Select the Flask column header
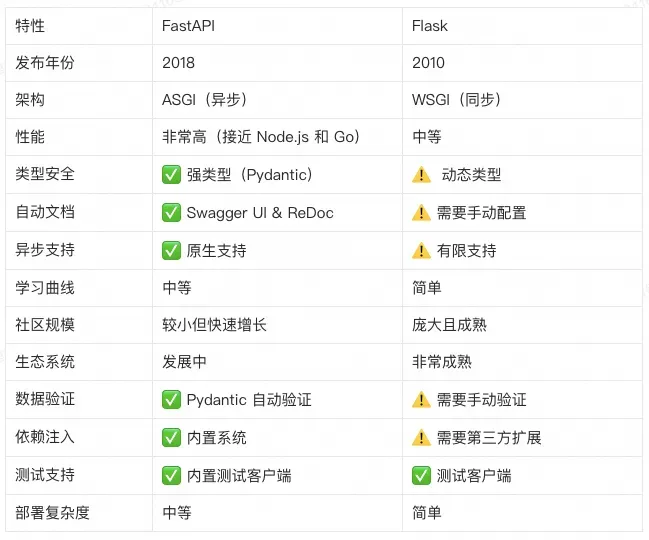Screen dimensions: 649x540 (x=430, y=26)
